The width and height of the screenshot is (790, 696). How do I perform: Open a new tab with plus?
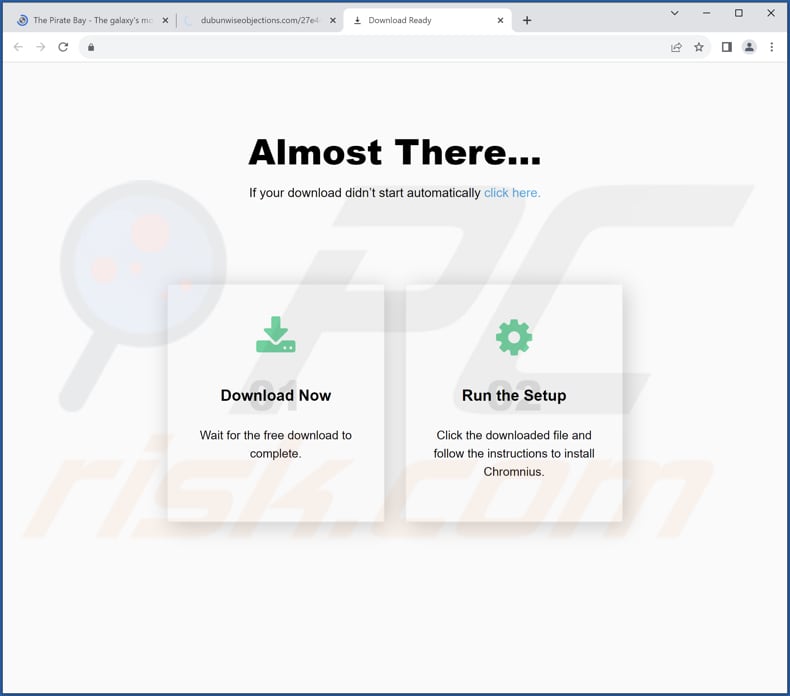tap(527, 20)
